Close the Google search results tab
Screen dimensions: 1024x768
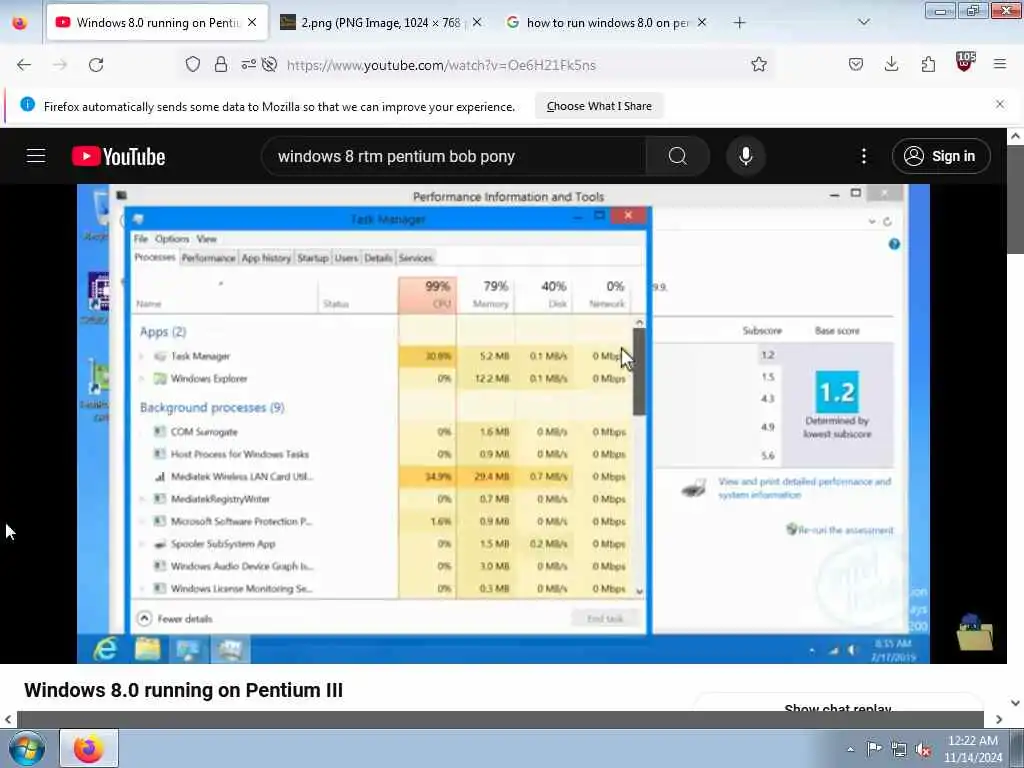[x=702, y=22]
